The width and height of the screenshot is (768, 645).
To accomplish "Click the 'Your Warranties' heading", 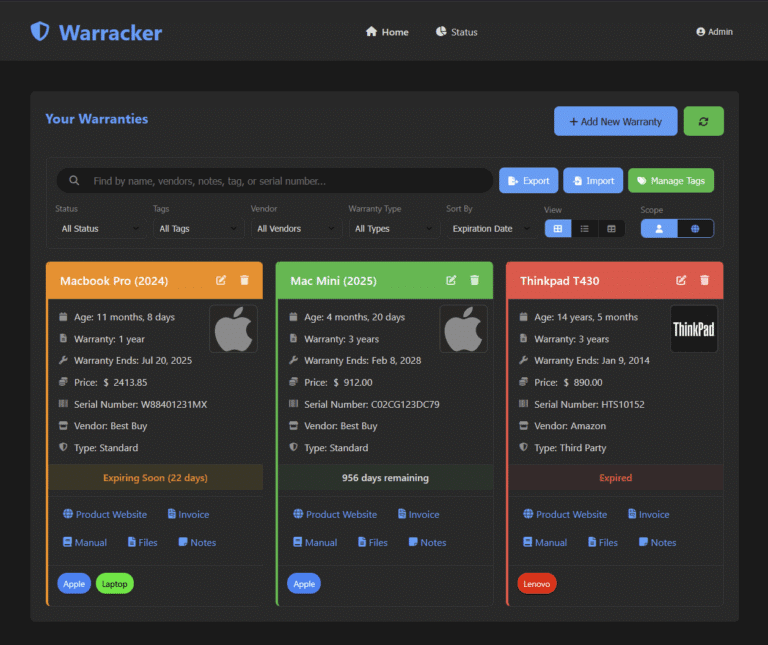I will [x=96, y=119].
